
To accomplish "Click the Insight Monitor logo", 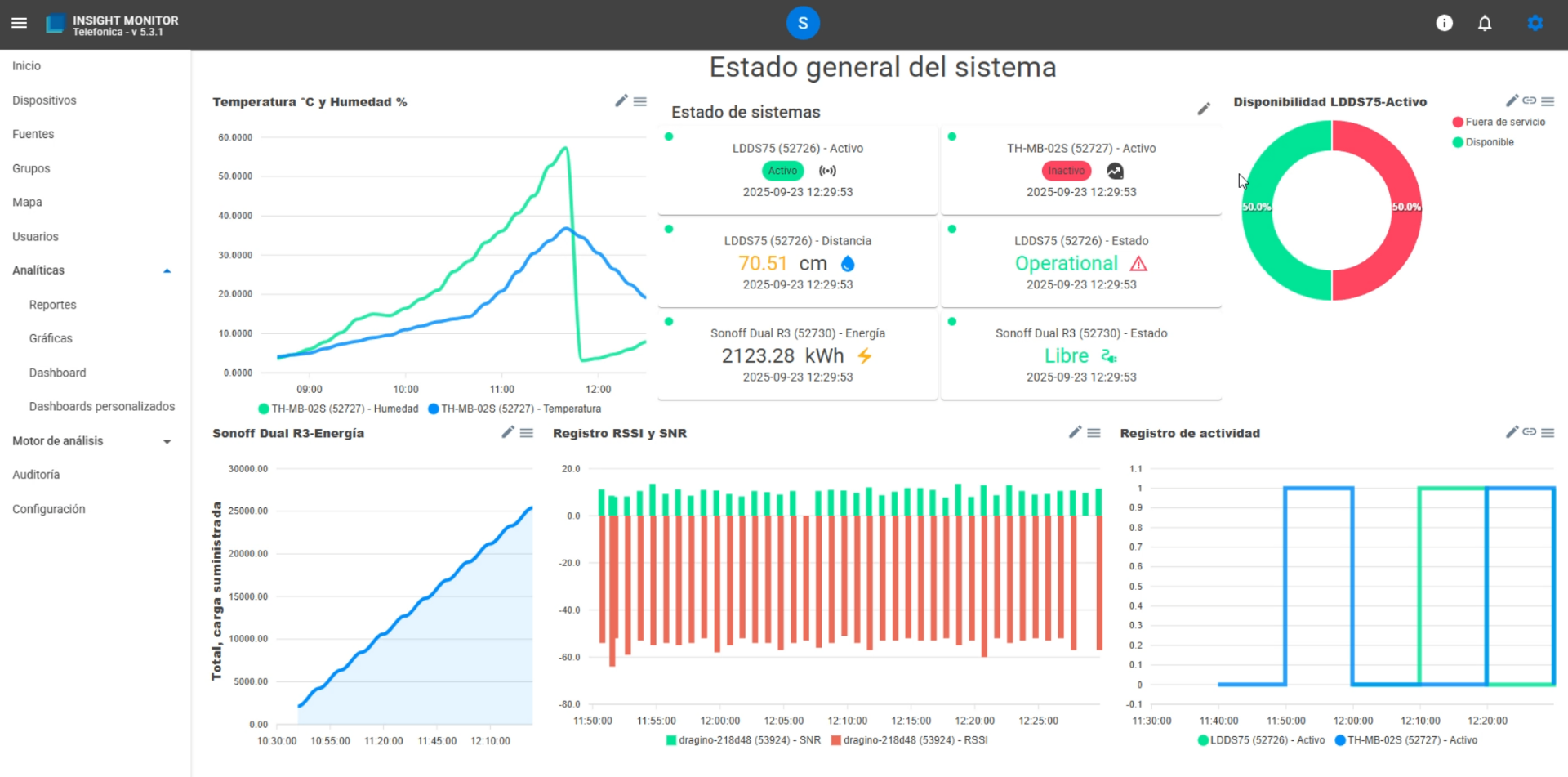I will point(55,24).
